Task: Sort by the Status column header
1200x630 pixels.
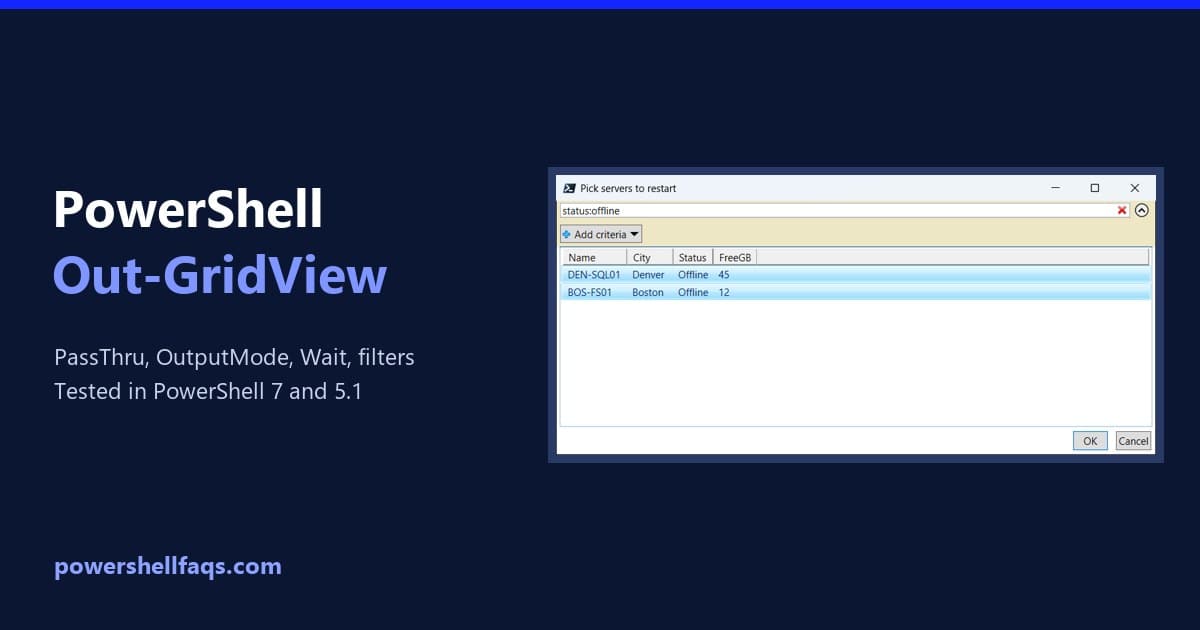Action: click(693, 257)
